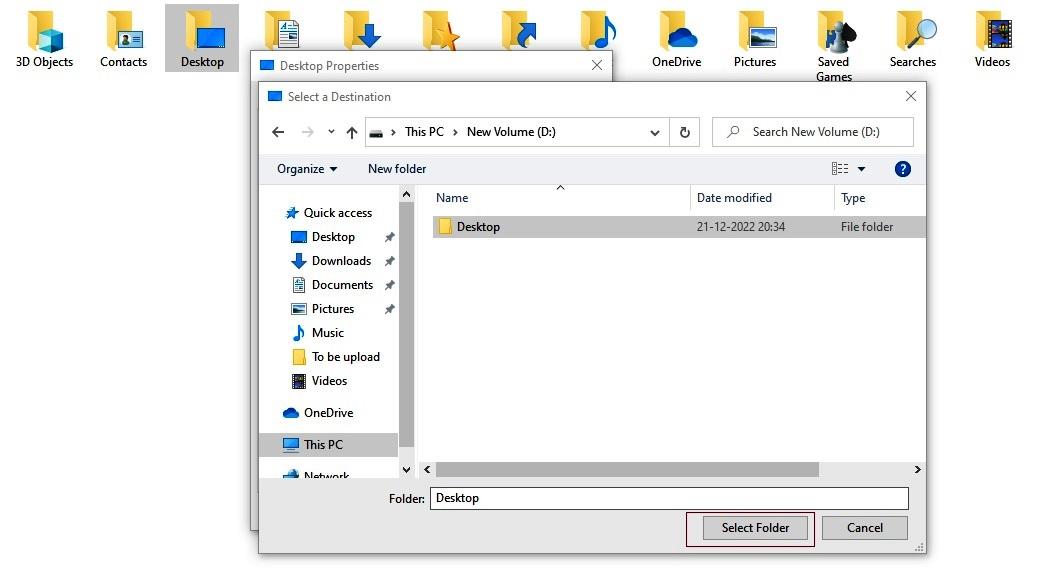Go up one level with the up arrow
Screen dimensions: 1061x569
click(352, 133)
